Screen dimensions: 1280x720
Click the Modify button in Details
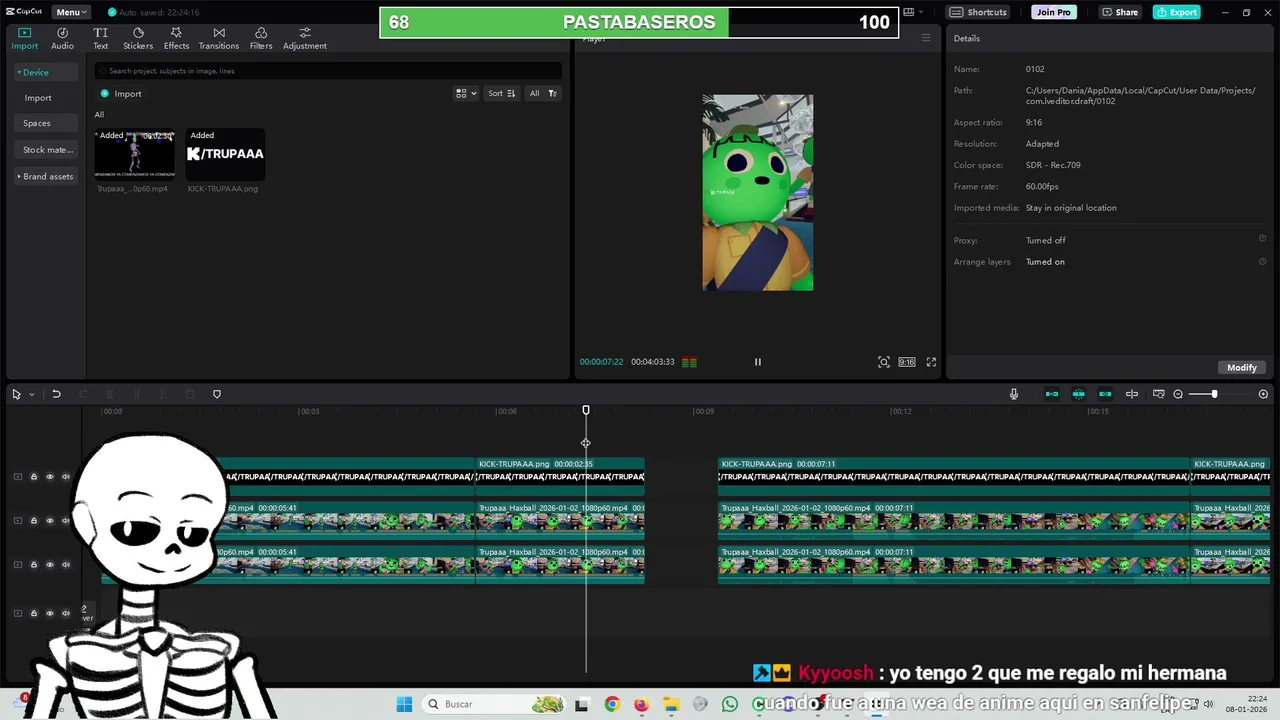(1241, 367)
